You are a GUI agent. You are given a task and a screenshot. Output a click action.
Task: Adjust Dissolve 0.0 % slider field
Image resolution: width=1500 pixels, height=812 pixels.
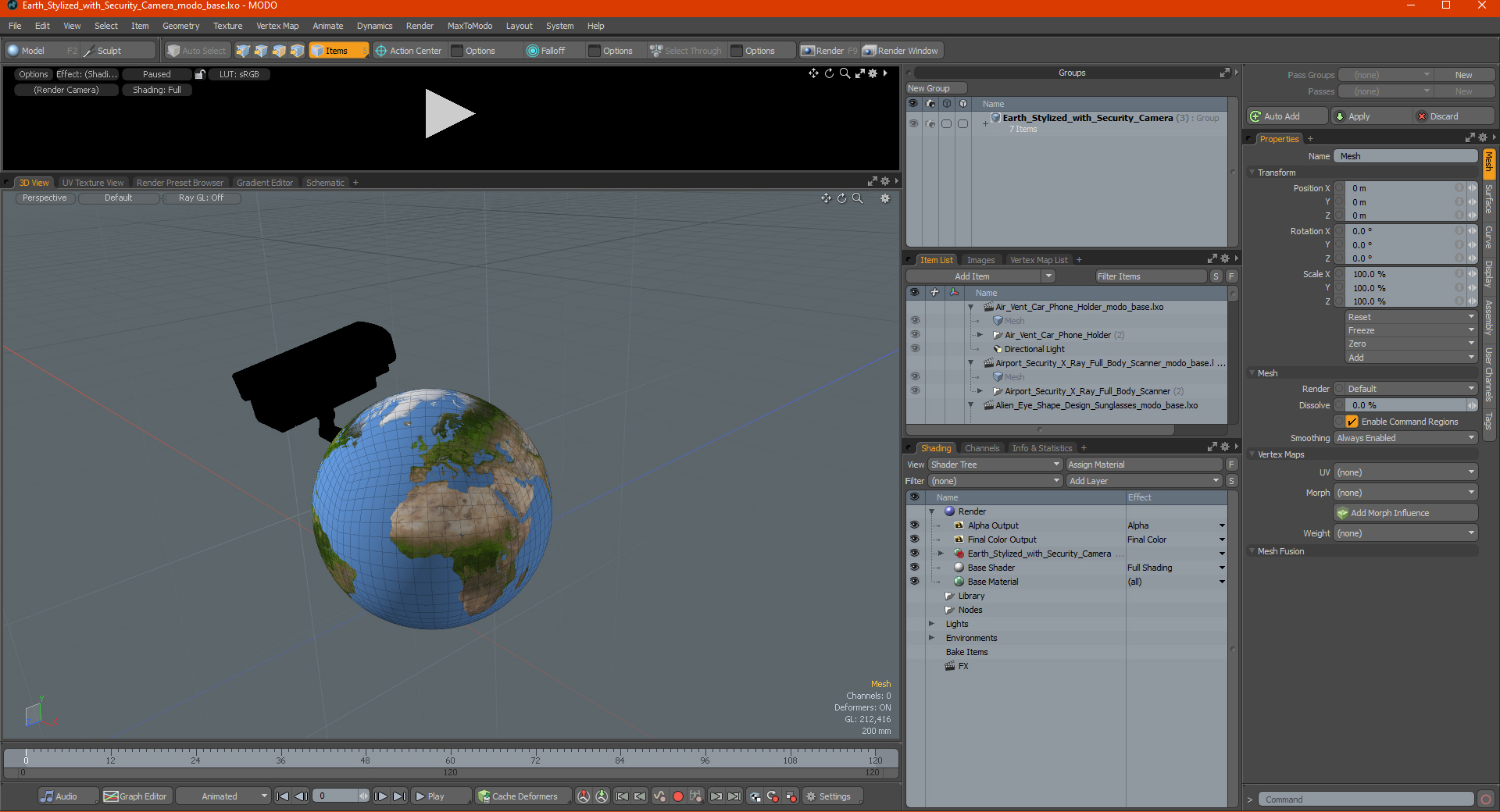coord(1406,405)
